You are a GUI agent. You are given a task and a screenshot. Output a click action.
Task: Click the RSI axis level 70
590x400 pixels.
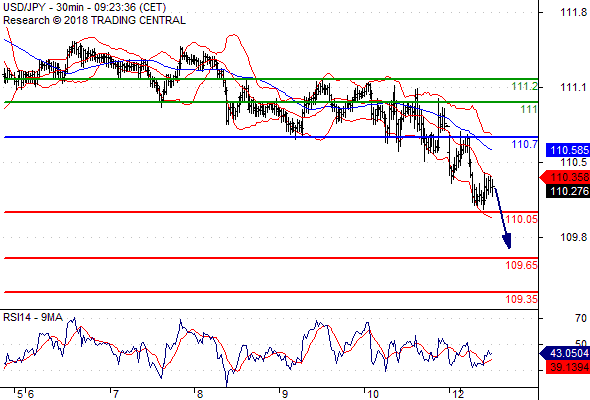pos(581,318)
